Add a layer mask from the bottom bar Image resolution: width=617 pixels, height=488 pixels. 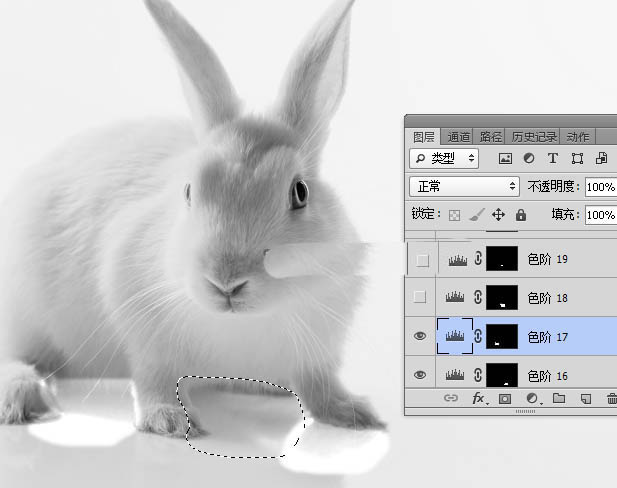(x=505, y=399)
